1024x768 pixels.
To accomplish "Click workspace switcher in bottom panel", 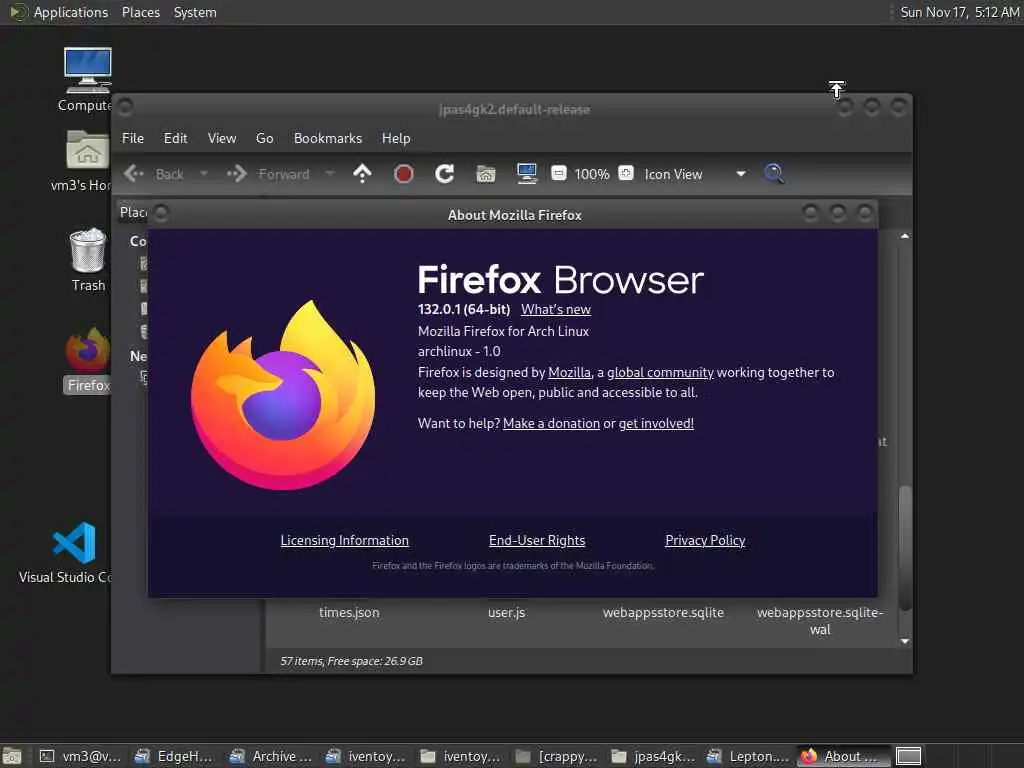I will (908, 756).
